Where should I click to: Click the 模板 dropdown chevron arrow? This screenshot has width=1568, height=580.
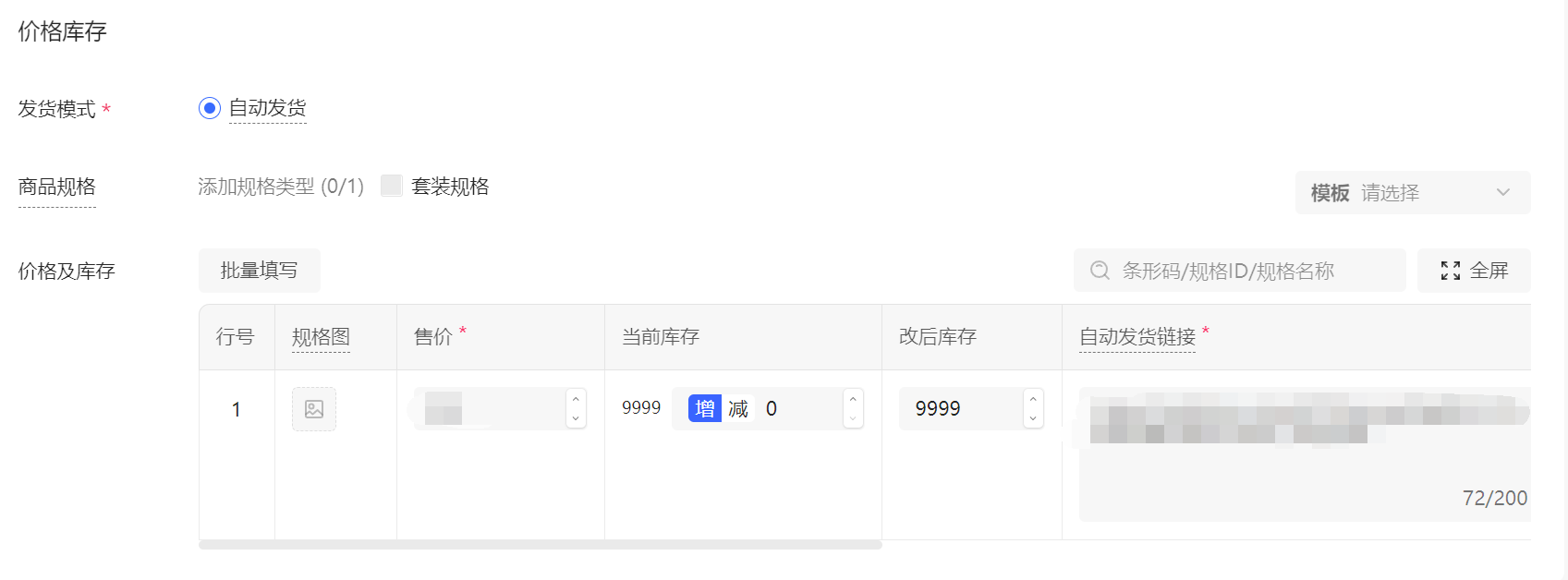click(x=1503, y=193)
